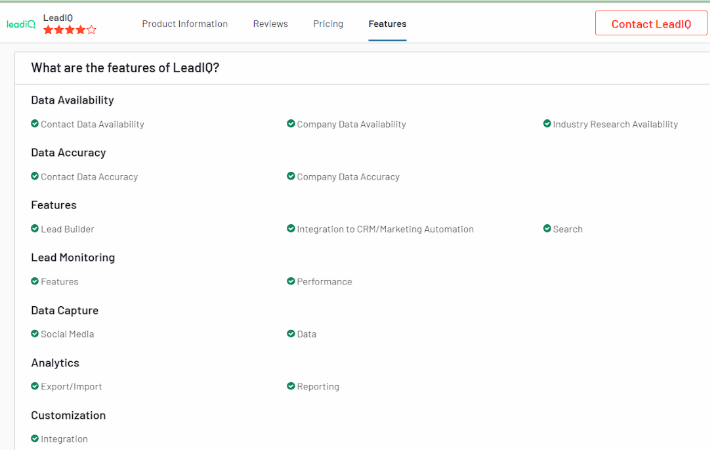Click Integration to CRM/Marketing Automation text
The height and width of the screenshot is (450, 710).
385,229
